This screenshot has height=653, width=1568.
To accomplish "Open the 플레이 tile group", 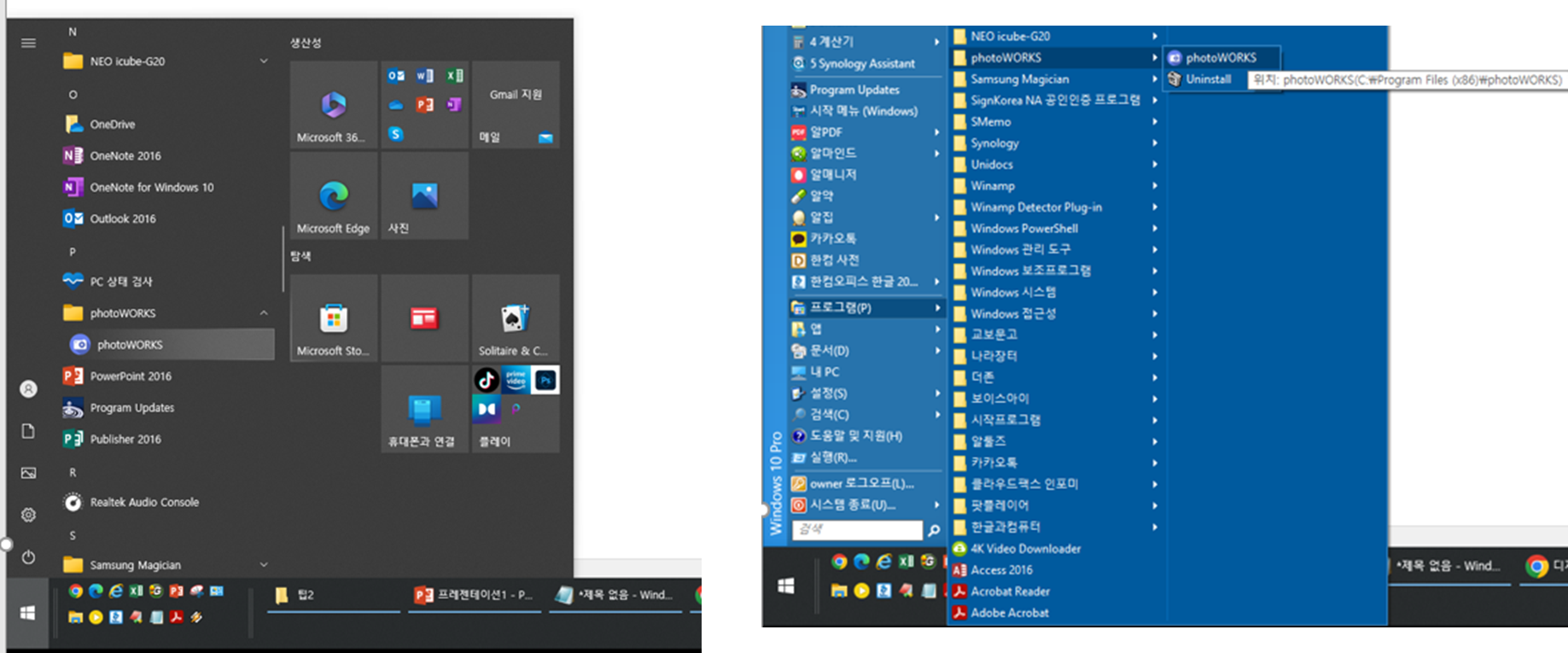I will click(x=516, y=410).
